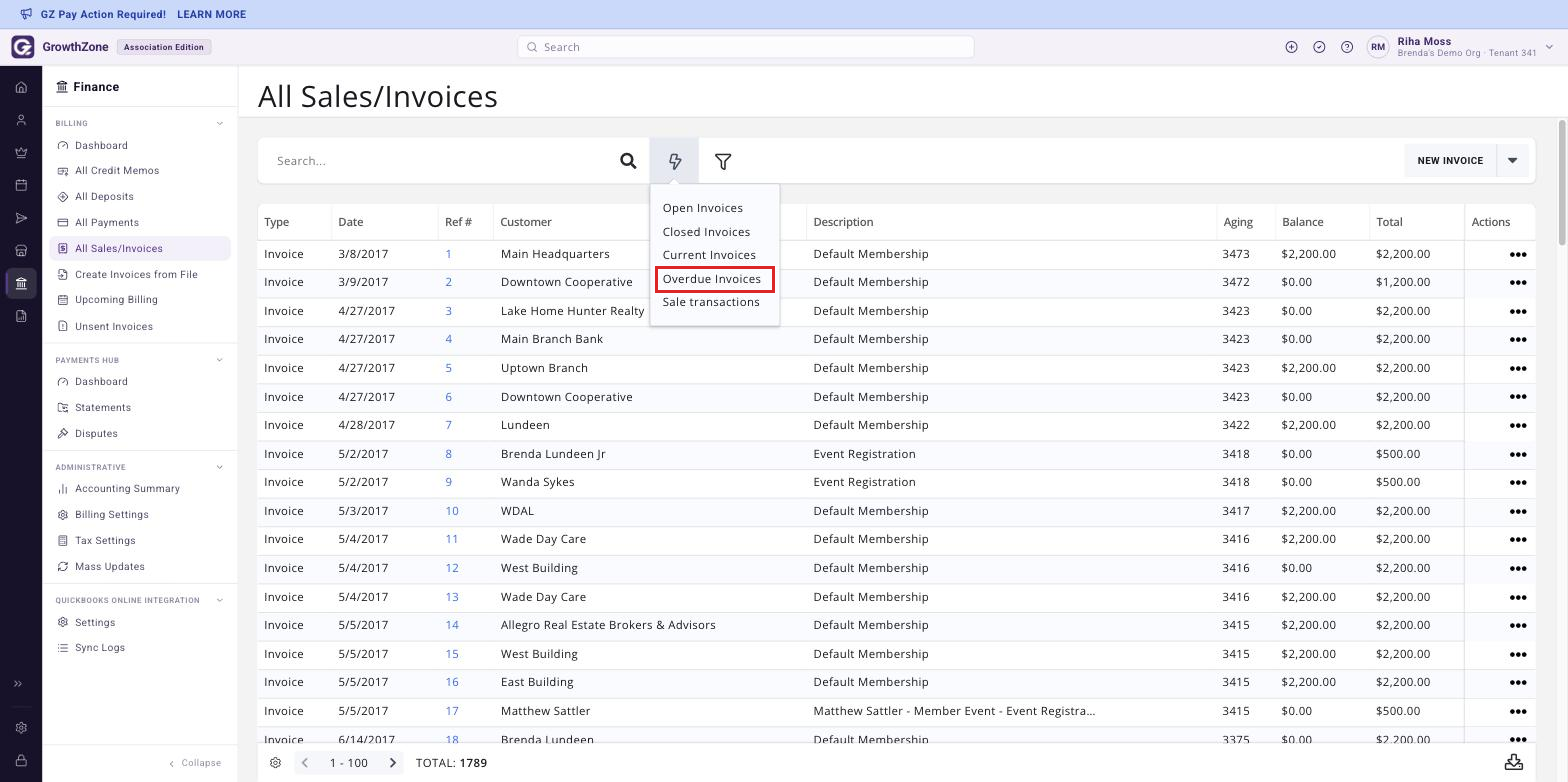This screenshot has width=1568, height=782.
Task: Open the Communications send icon in the left rail
Action: [x=21, y=218]
